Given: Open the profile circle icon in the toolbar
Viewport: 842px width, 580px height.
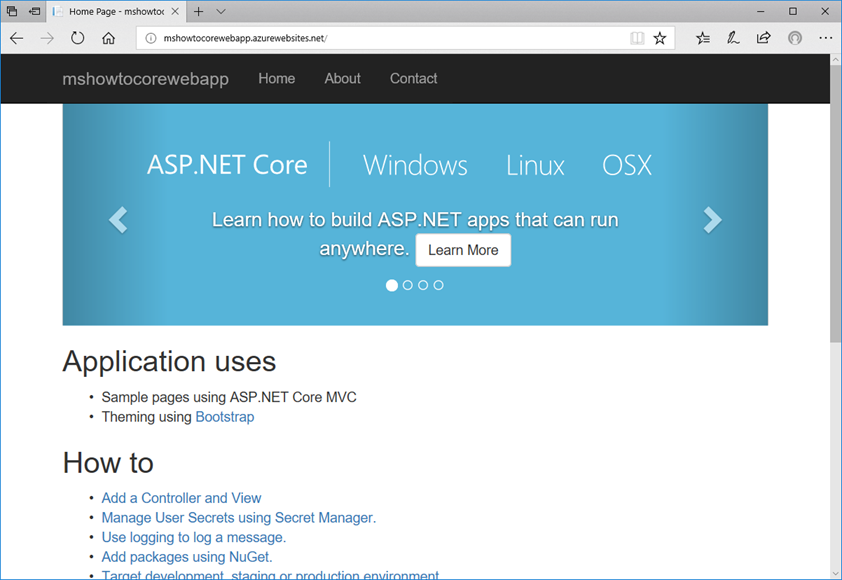Looking at the screenshot, I should (795, 38).
